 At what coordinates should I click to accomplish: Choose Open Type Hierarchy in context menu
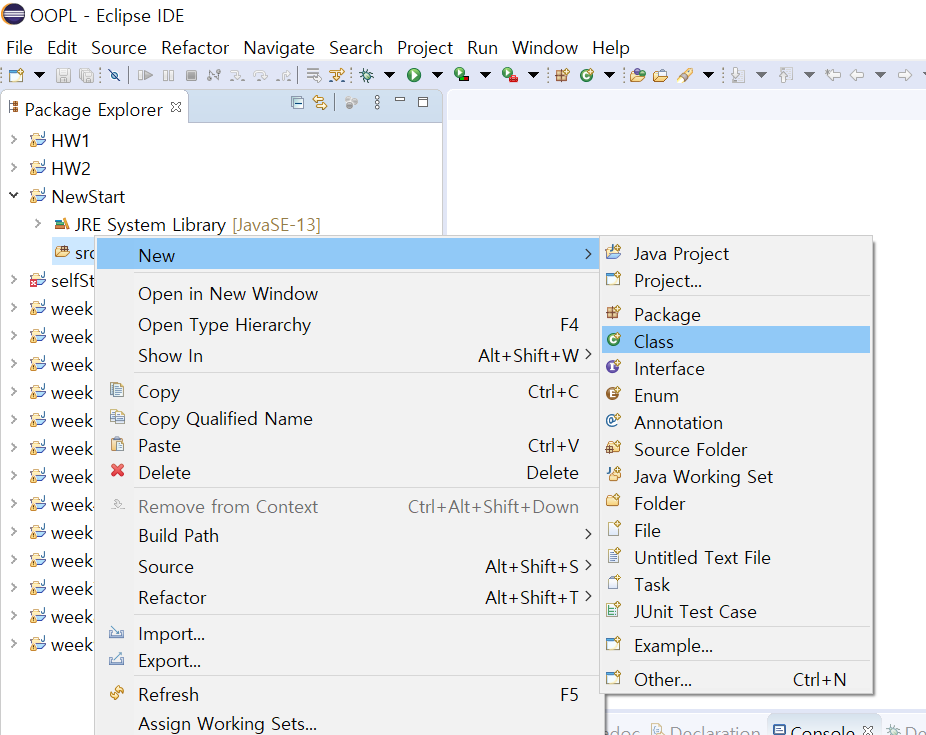[x=348, y=324]
